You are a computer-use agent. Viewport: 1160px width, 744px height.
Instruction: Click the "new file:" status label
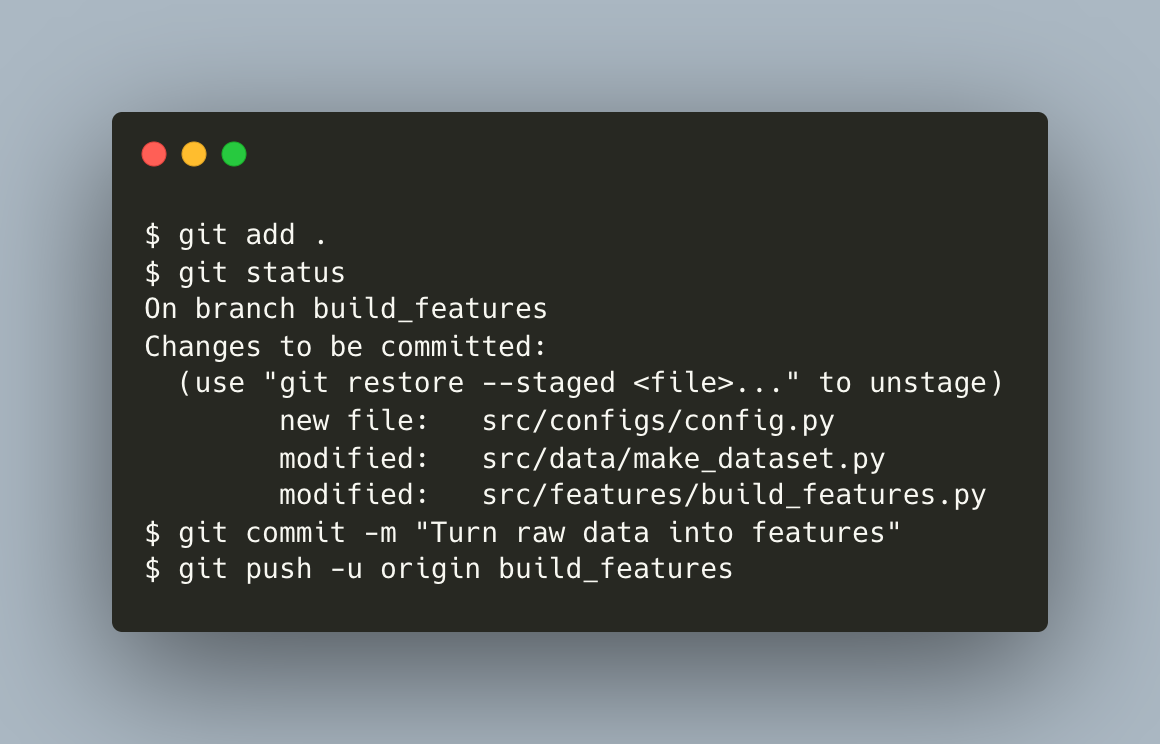(354, 421)
